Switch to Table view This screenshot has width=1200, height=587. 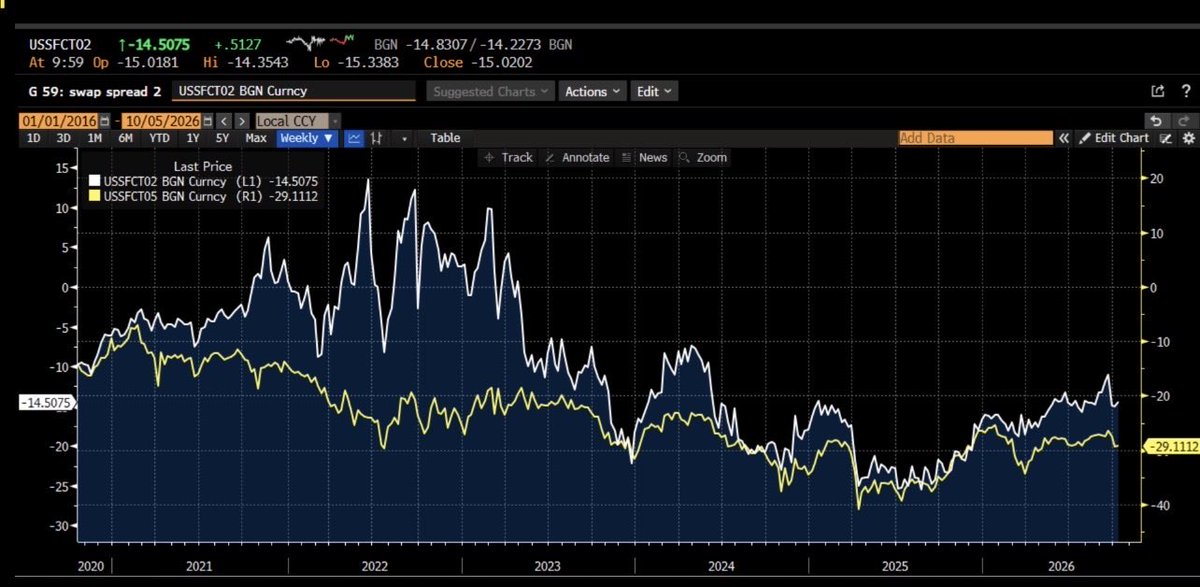(x=445, y=138)
